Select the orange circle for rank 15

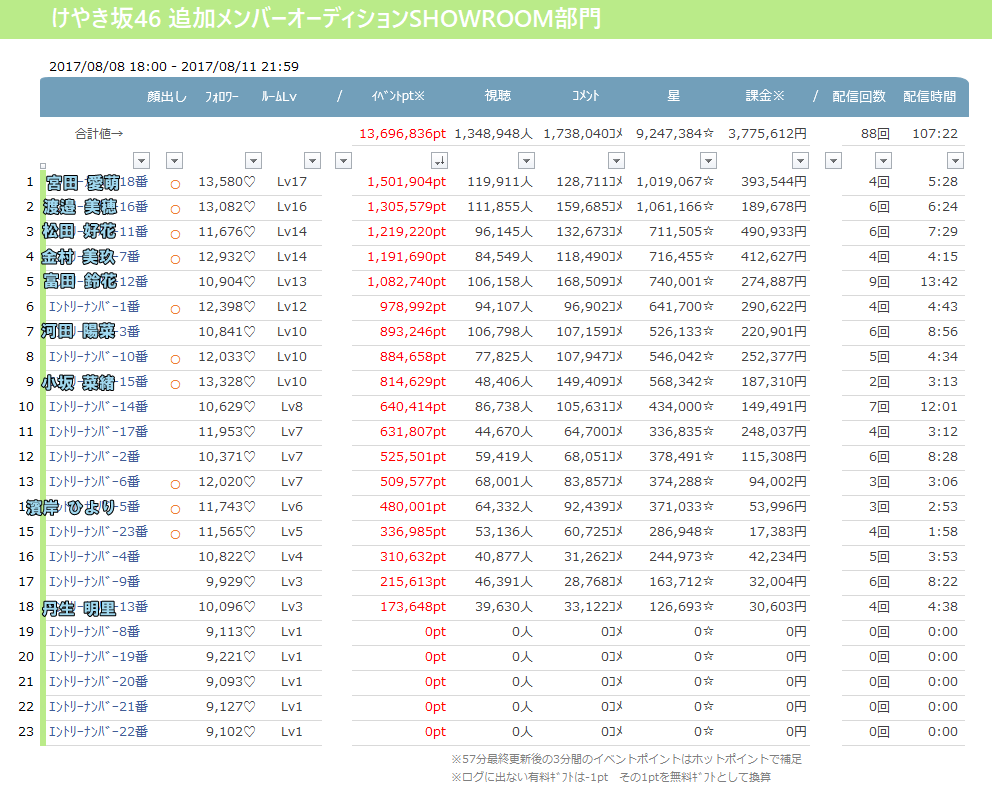(175, 534)
